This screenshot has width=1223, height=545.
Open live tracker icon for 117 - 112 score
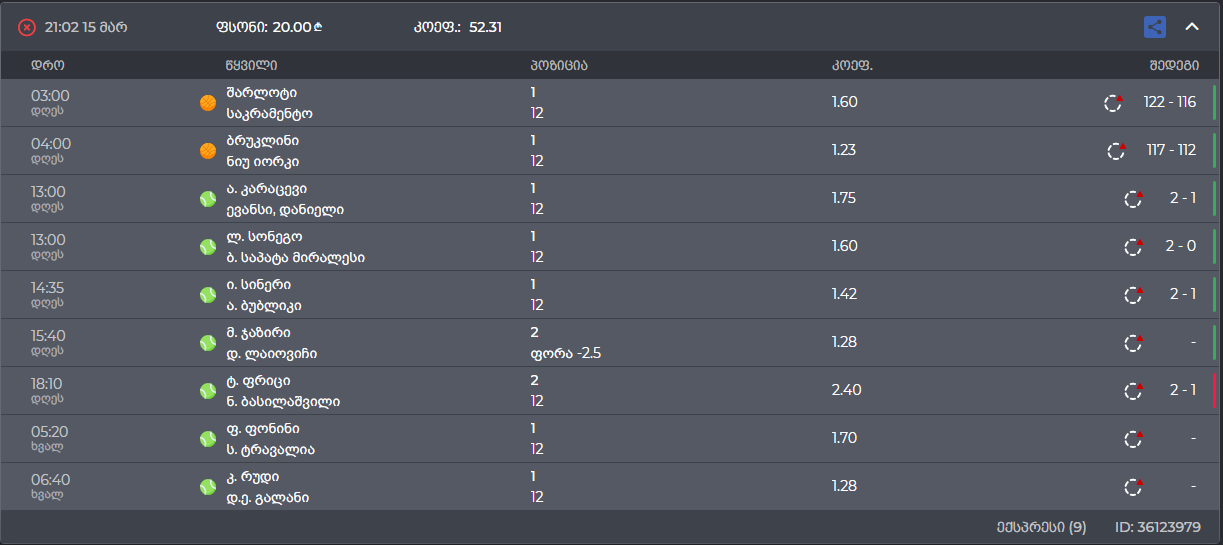point(1116,151)
